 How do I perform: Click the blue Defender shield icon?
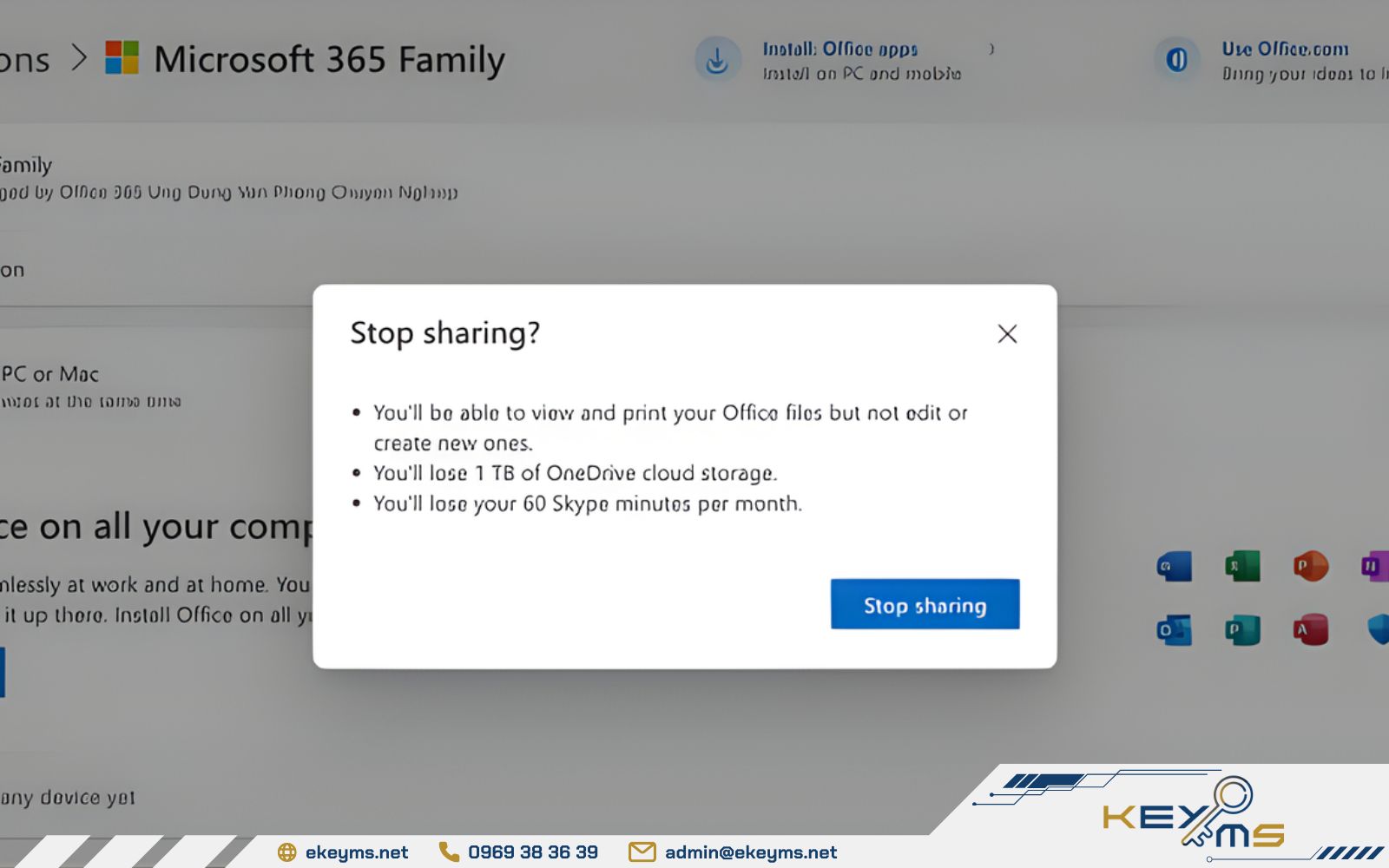point(1379,630)
